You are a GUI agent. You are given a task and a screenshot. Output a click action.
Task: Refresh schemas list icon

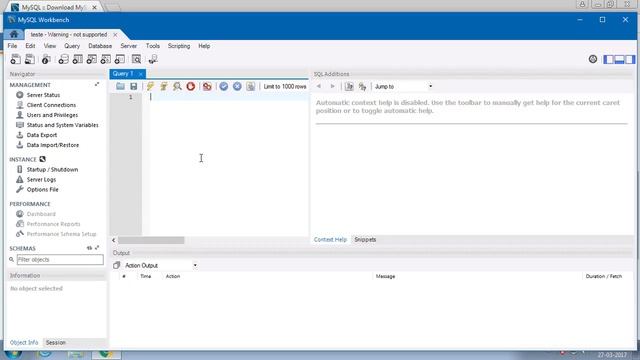click(x=89, y=248)
